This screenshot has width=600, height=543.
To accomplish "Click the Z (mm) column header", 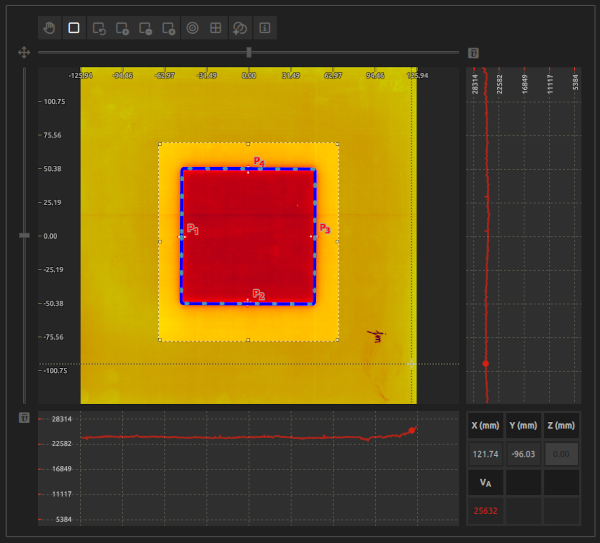I will click(x=561, y=426).
